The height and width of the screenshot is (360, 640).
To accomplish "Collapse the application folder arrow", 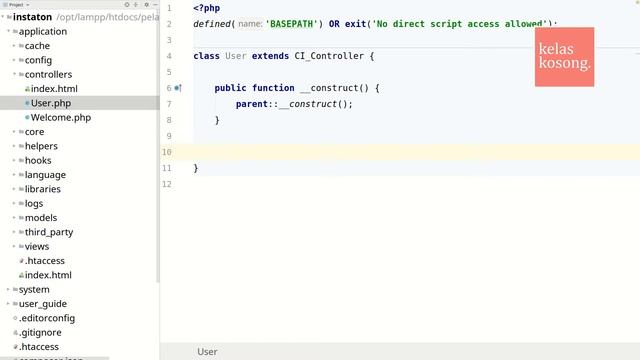I will click(8, 31).
